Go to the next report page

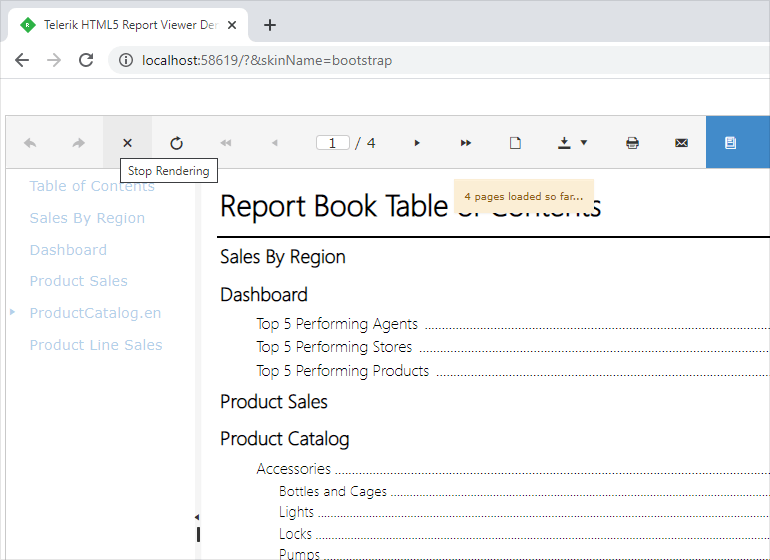417,143
